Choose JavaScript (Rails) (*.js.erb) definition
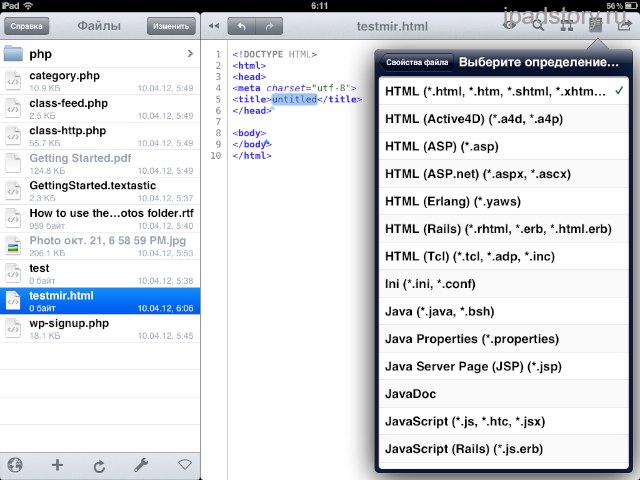Screen dimensions: 640x480 point(504,449)
